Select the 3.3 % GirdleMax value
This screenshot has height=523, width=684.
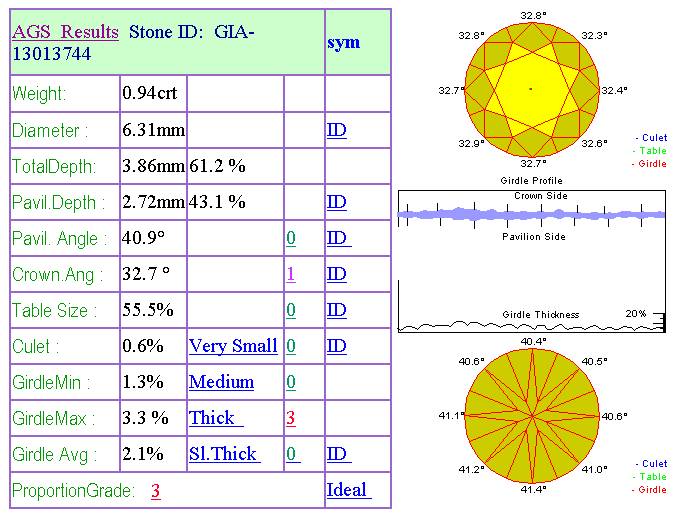pos(145,418)
